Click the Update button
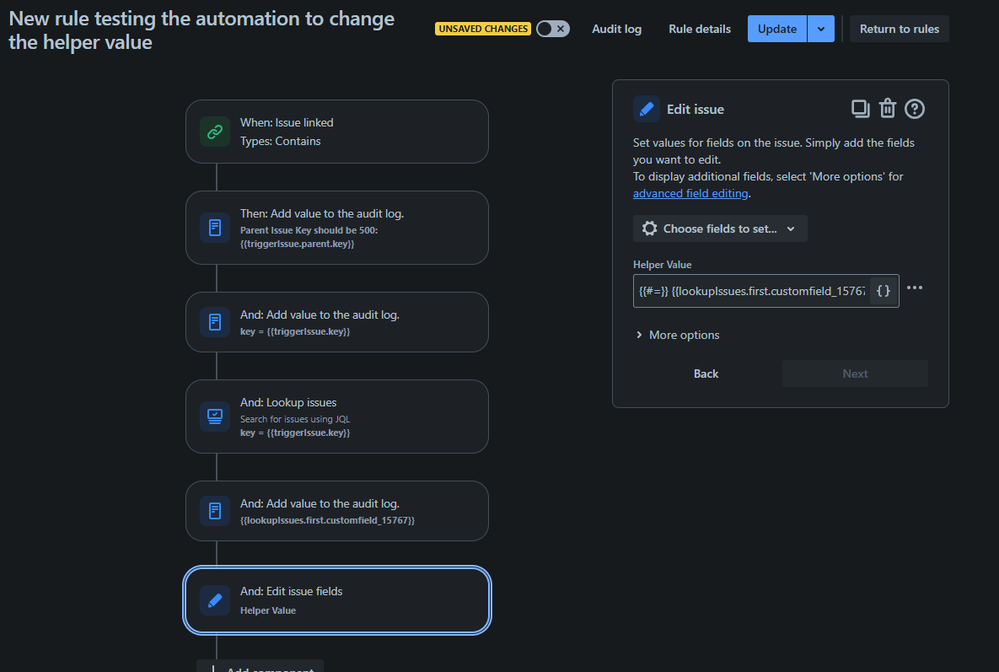 click(777, 29)
